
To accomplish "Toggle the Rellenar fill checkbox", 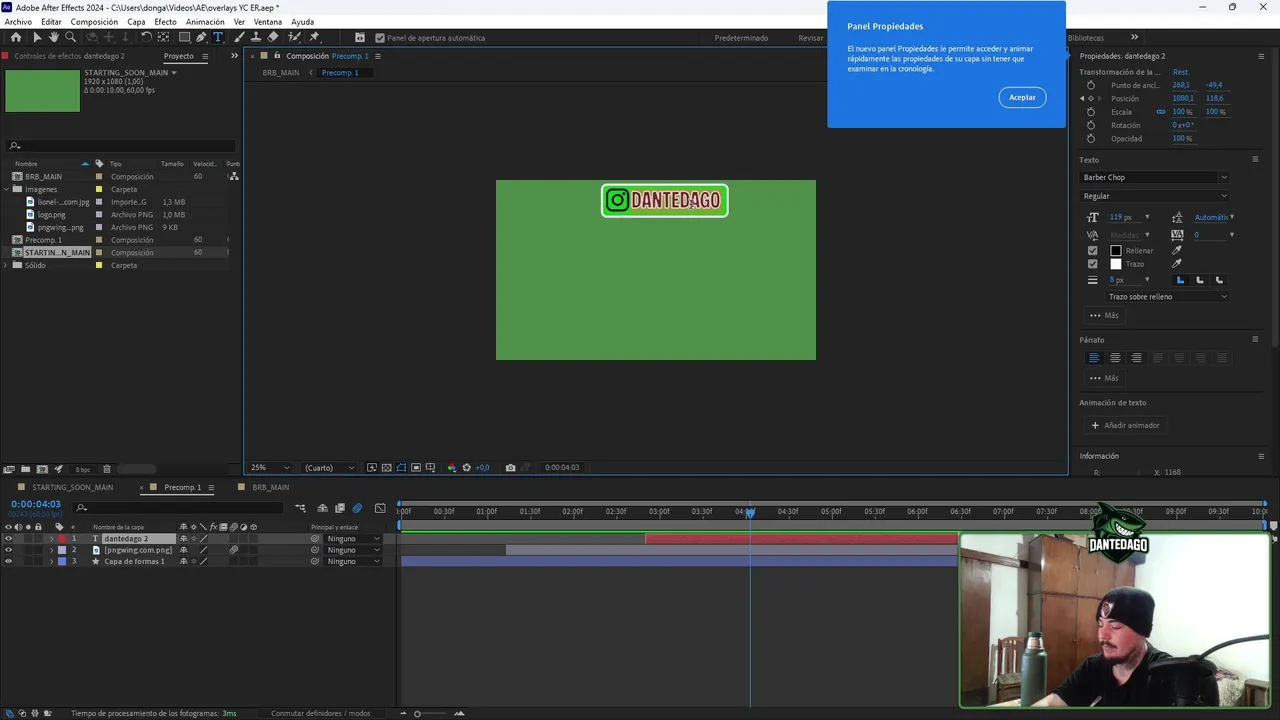I will pos(1092,250).
